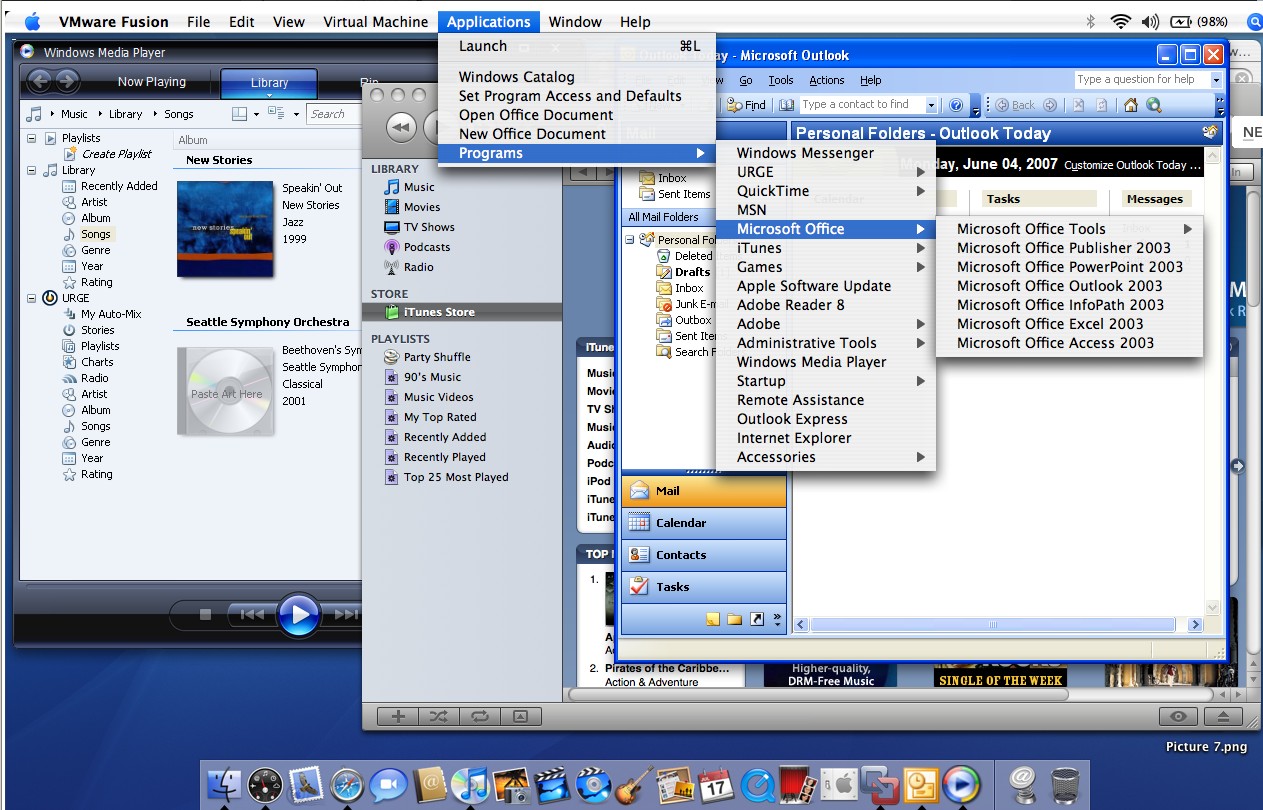Open Mail stamp icon in Dock
The width and height of the screenshot is (1263, 810).
[306, 784]
